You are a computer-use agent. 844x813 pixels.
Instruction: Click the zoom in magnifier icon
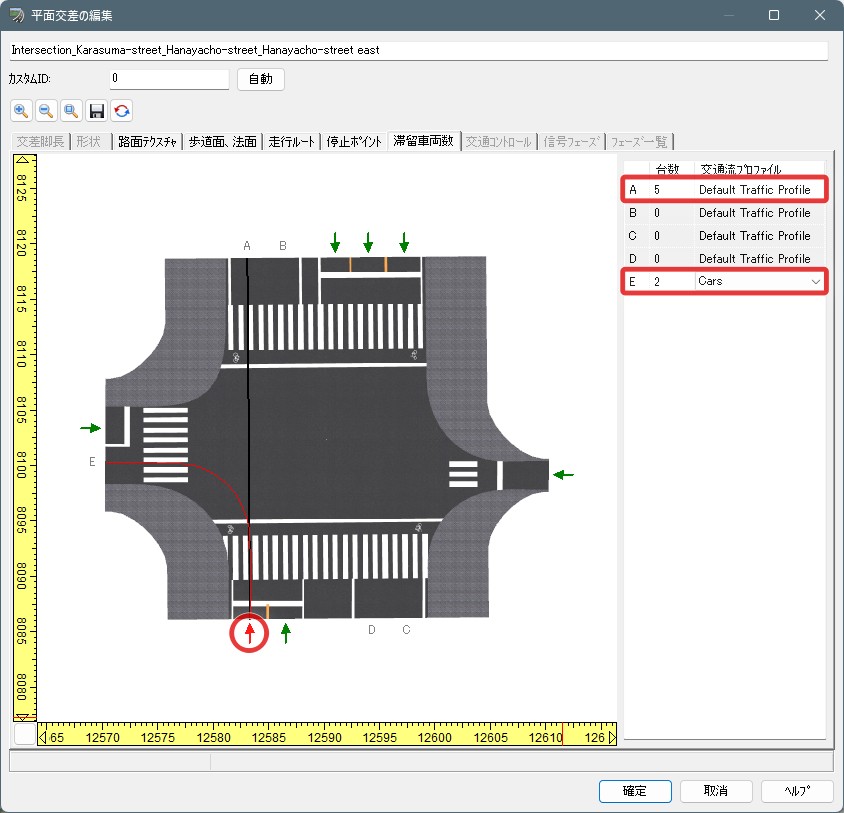21,111
